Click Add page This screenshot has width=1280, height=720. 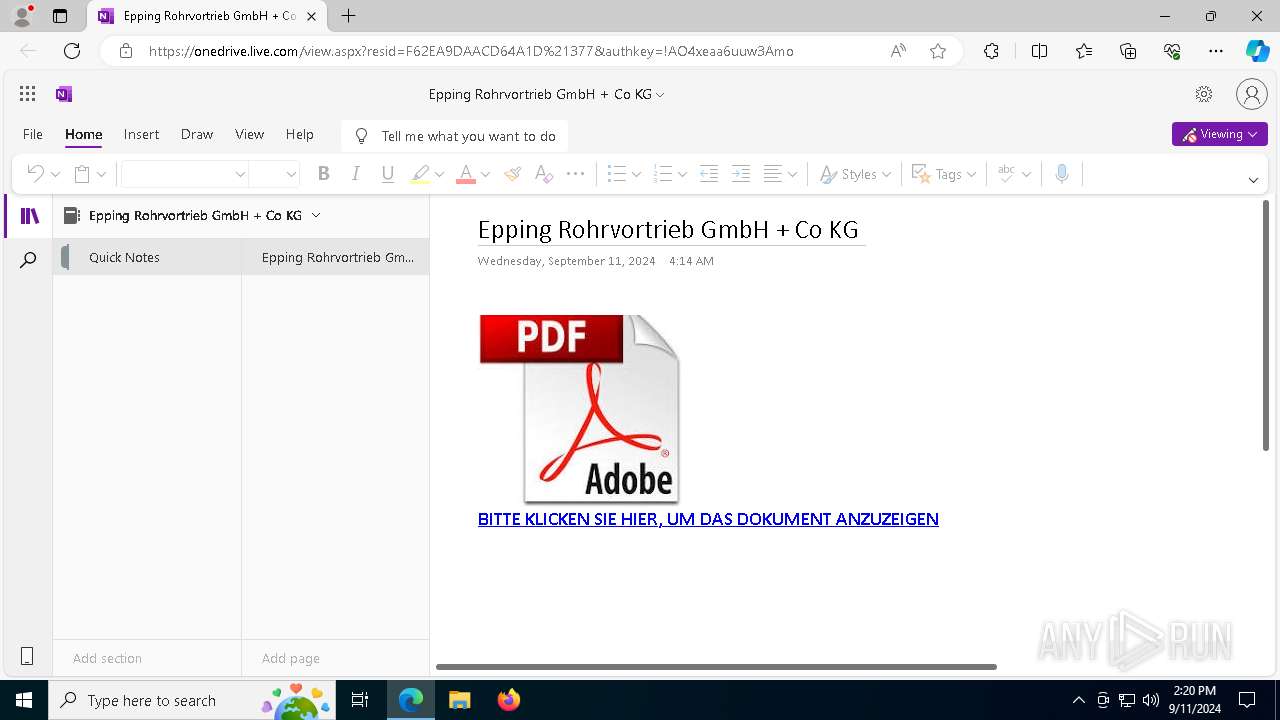(x=291, y=658)
